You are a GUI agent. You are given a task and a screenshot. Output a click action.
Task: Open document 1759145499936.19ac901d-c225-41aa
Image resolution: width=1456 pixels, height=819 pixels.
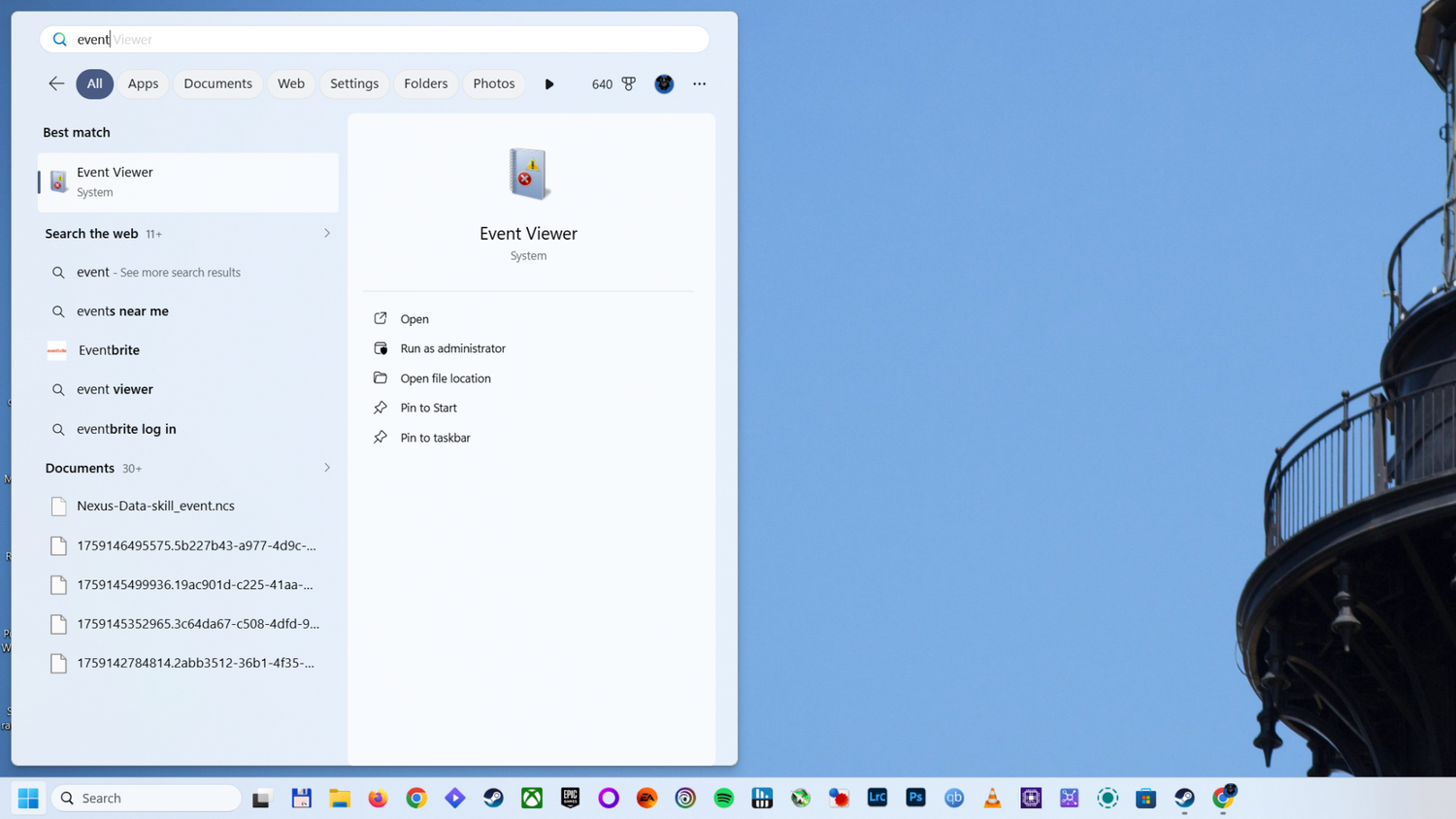[188, 585]
